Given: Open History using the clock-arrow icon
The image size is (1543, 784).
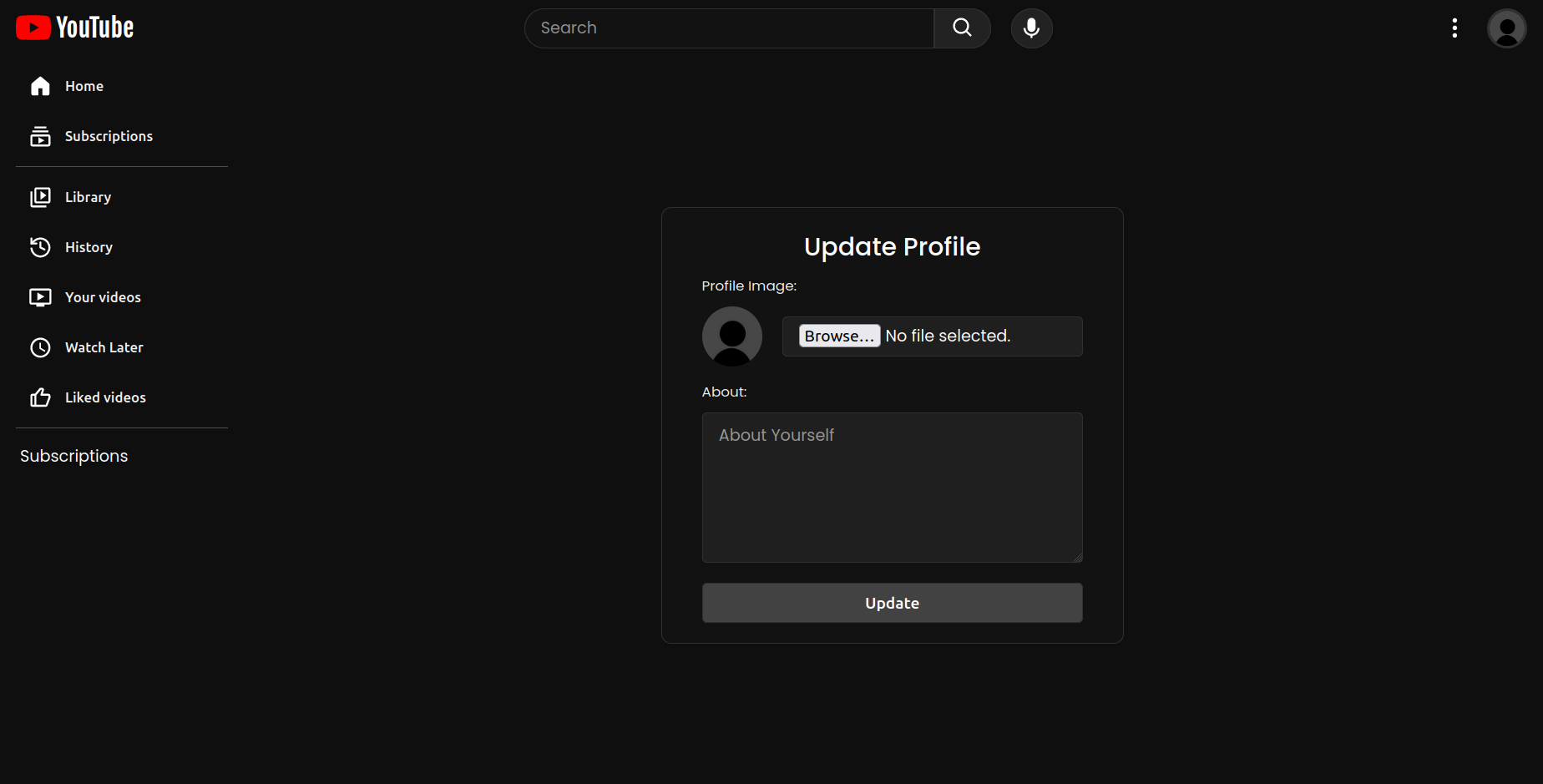Looking at the screenshot, I should coord(40,247).
